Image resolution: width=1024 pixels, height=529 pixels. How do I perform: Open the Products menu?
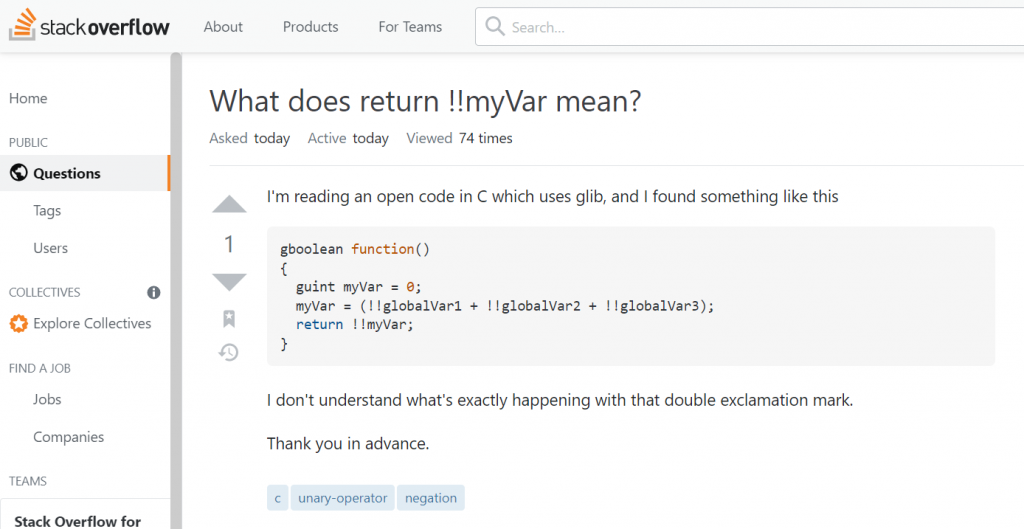click(x=310, y=27)
